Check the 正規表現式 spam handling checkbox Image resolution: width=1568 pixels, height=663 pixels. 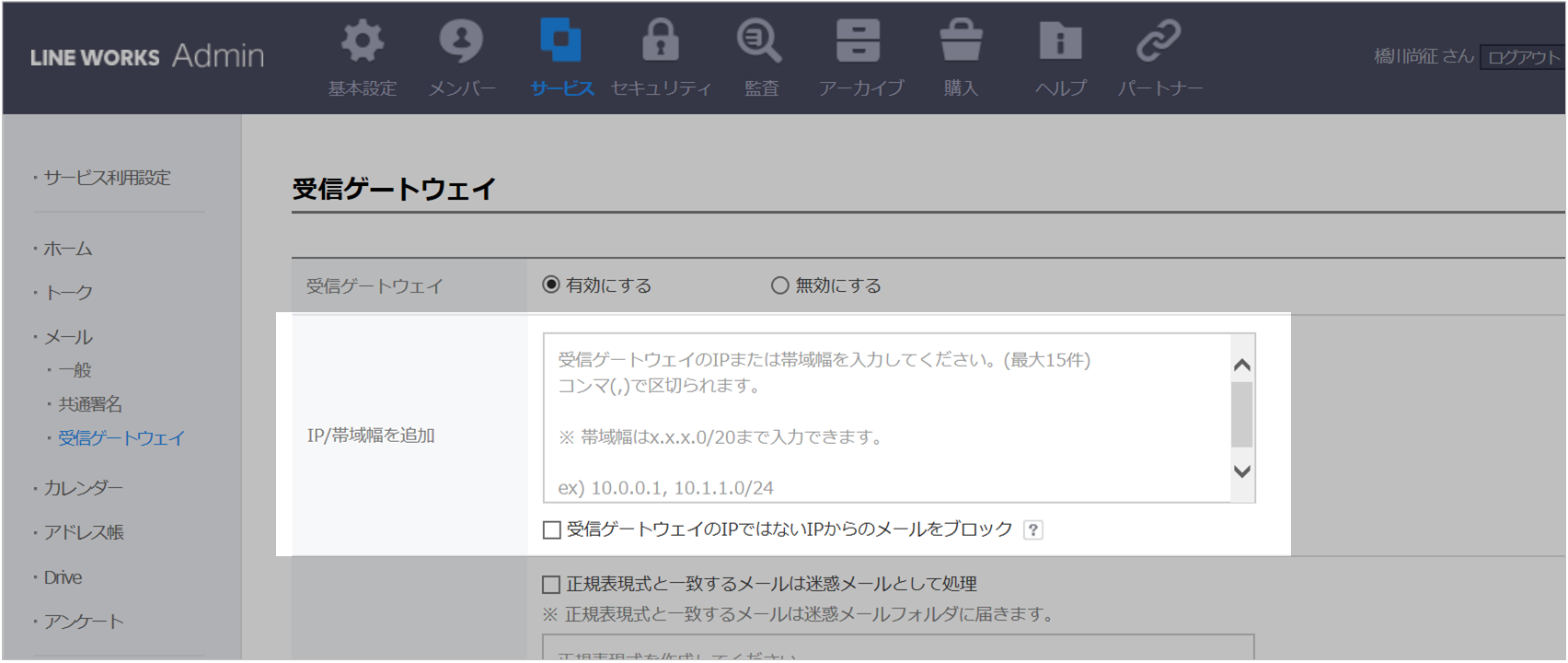[552, 585]
